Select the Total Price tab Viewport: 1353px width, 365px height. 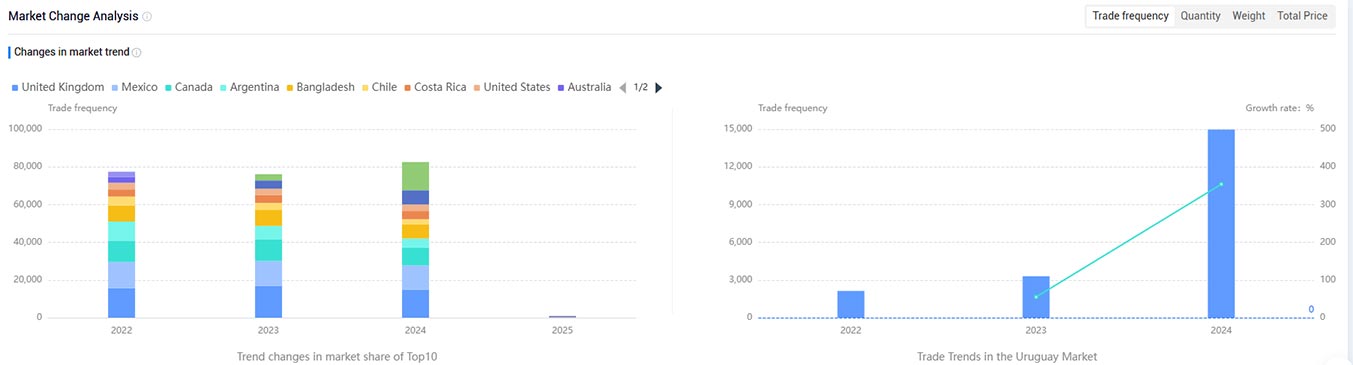click(1302, 16)
